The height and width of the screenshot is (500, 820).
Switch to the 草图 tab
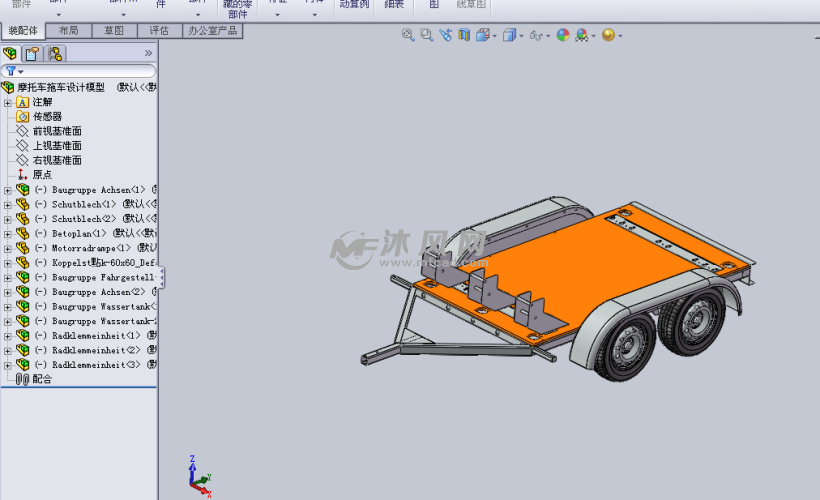click(x=114, y=31)
